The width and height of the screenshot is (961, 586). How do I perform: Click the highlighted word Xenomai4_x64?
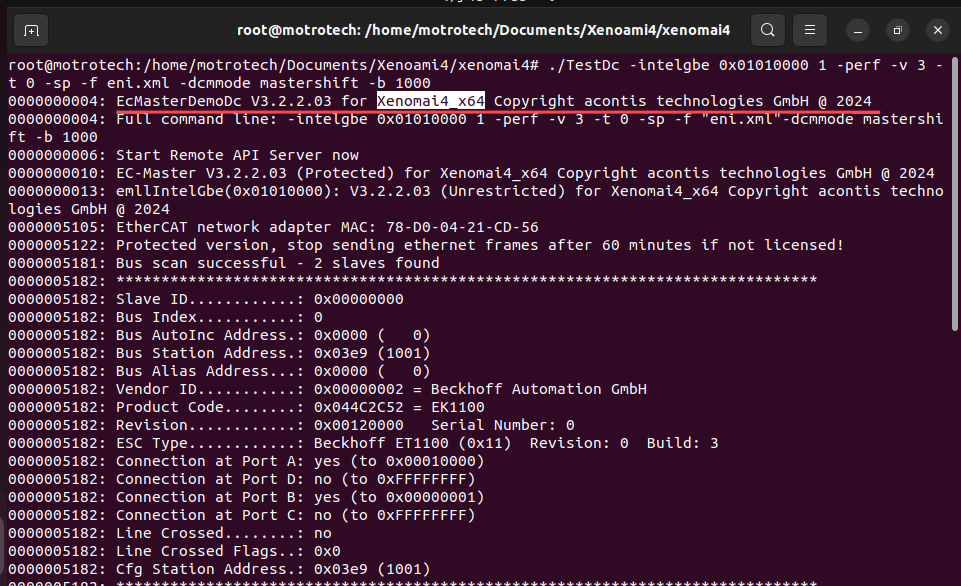pos(431,101)
